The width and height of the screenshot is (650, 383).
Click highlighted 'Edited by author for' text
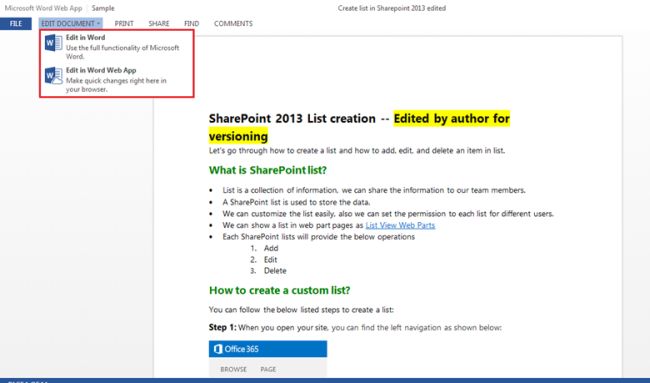tap(451, 119)
